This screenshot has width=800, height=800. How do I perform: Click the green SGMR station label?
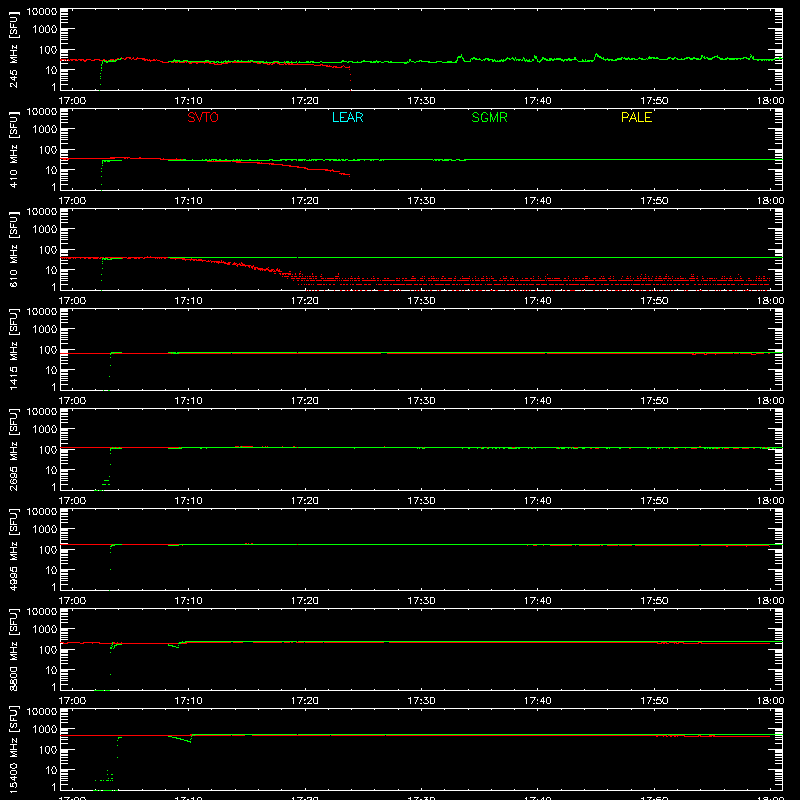point(489,117)
